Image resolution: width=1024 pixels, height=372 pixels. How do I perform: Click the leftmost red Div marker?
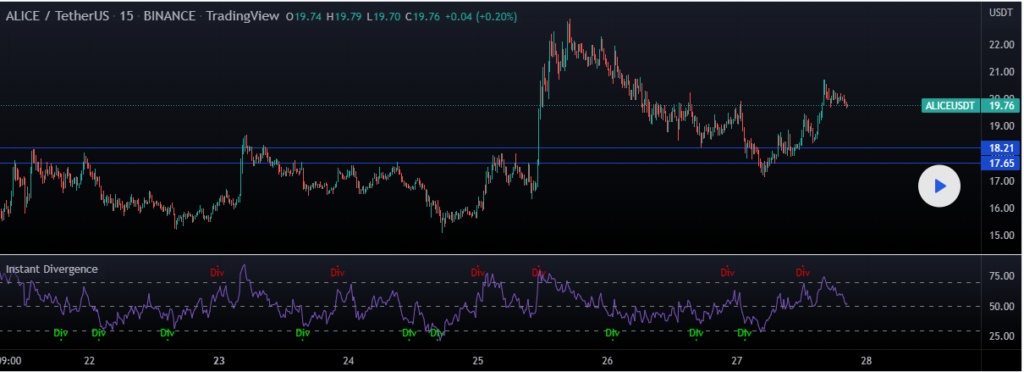click(x=217, y=272)
